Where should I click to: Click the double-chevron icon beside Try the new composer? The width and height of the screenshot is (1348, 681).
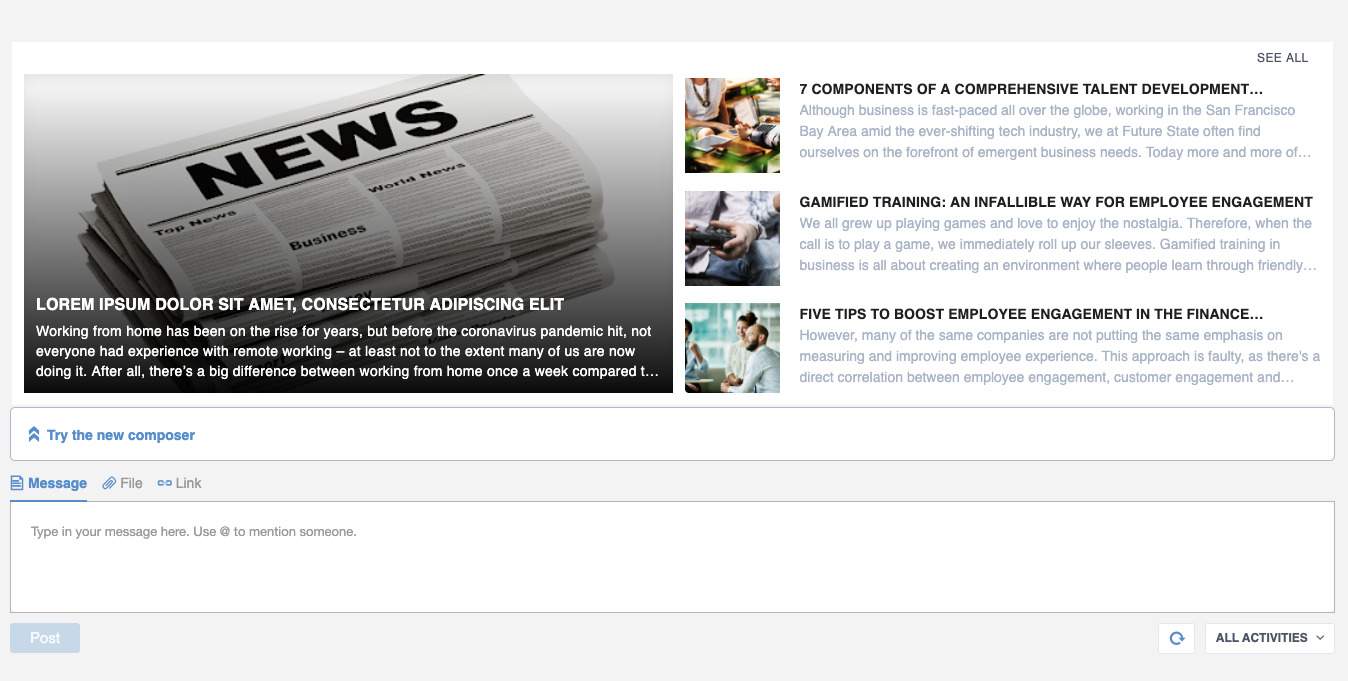[x=34, y=435]
